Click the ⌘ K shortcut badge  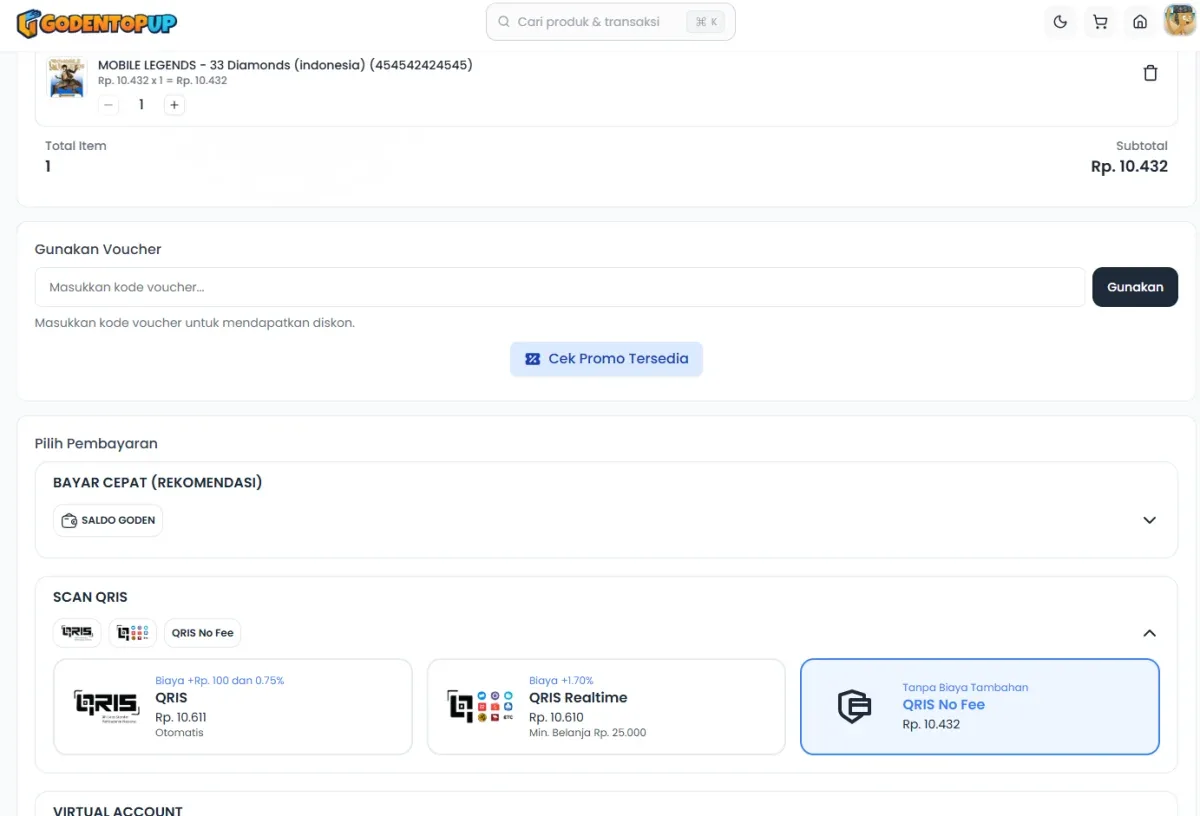pos(706,22)
